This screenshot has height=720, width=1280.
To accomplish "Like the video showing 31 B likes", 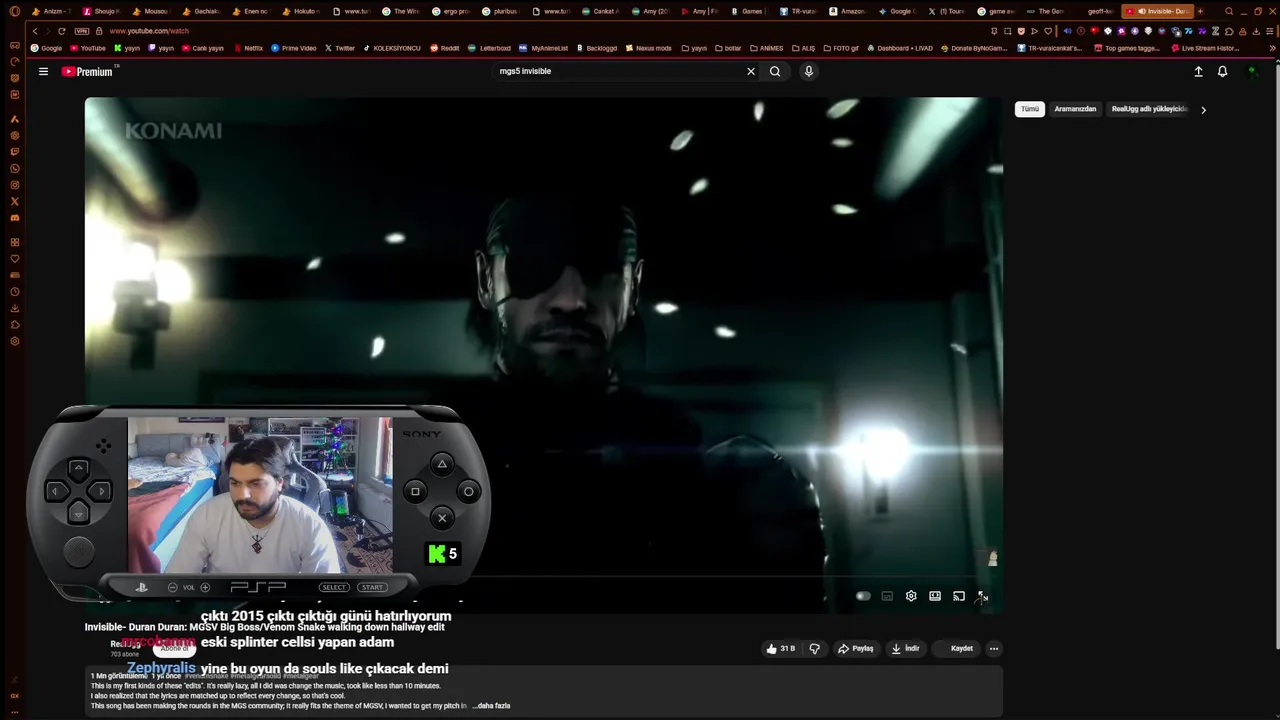I will tap(780, 648).
